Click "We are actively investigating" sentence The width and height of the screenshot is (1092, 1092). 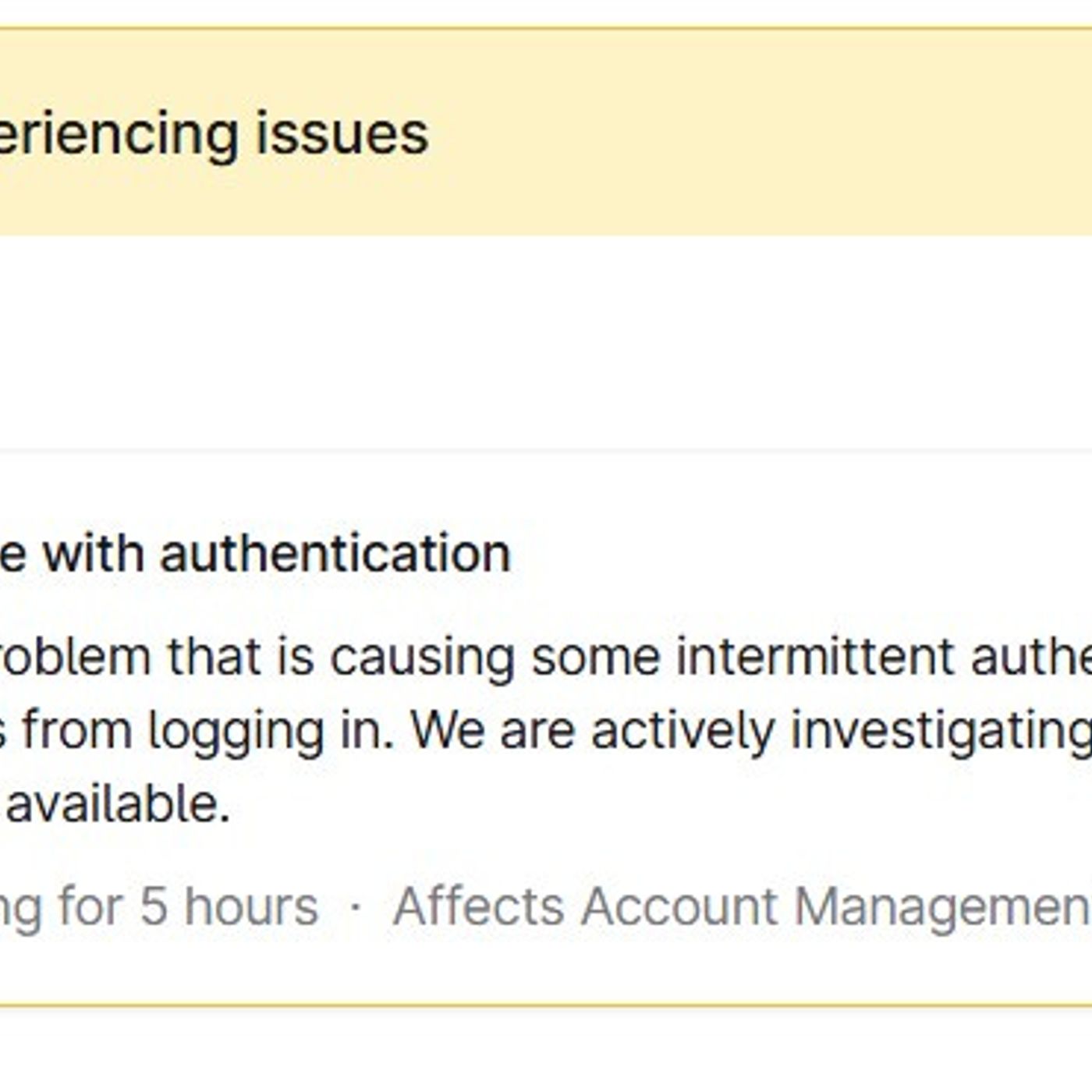pyautogui.click(x=749, y=731)
